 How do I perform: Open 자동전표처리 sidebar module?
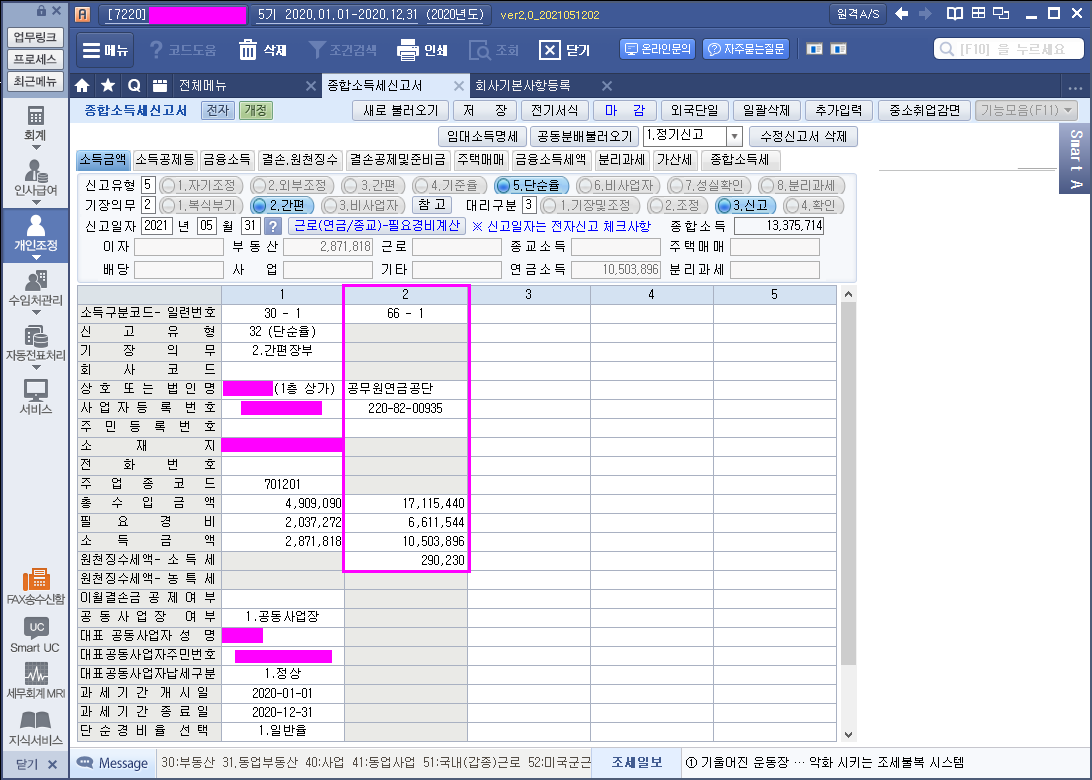pyautogui.click(x=36, y=343)
